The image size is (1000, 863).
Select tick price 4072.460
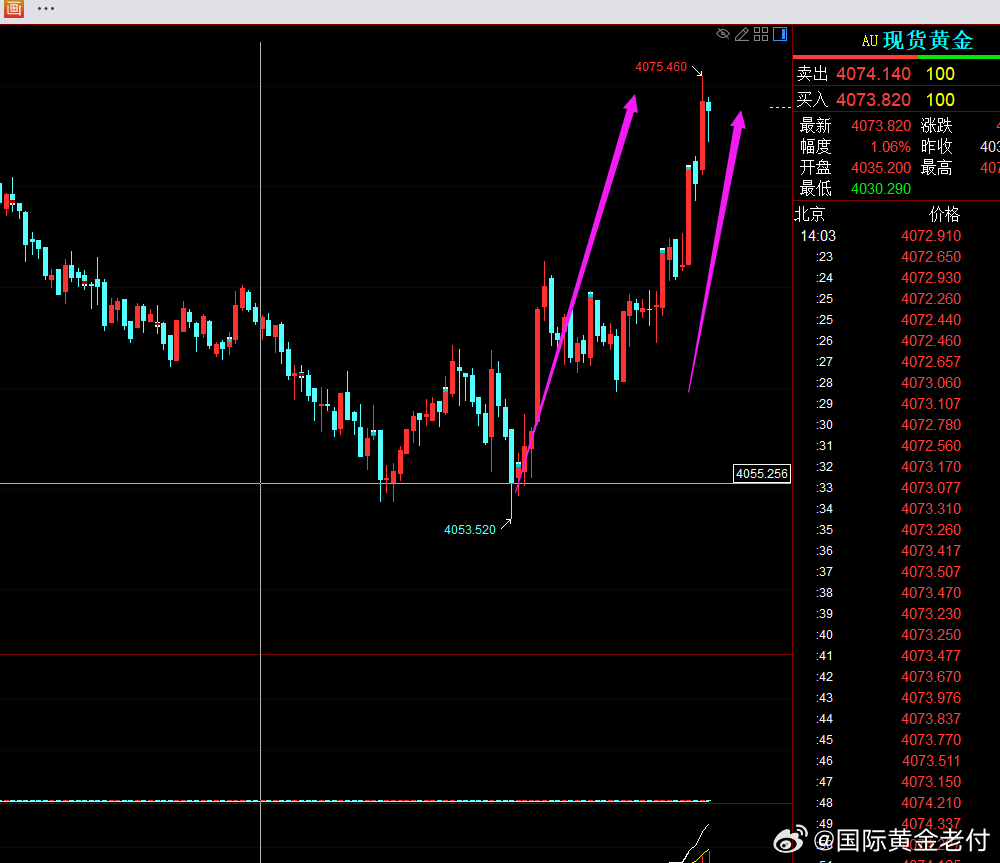tap(931, 341)
